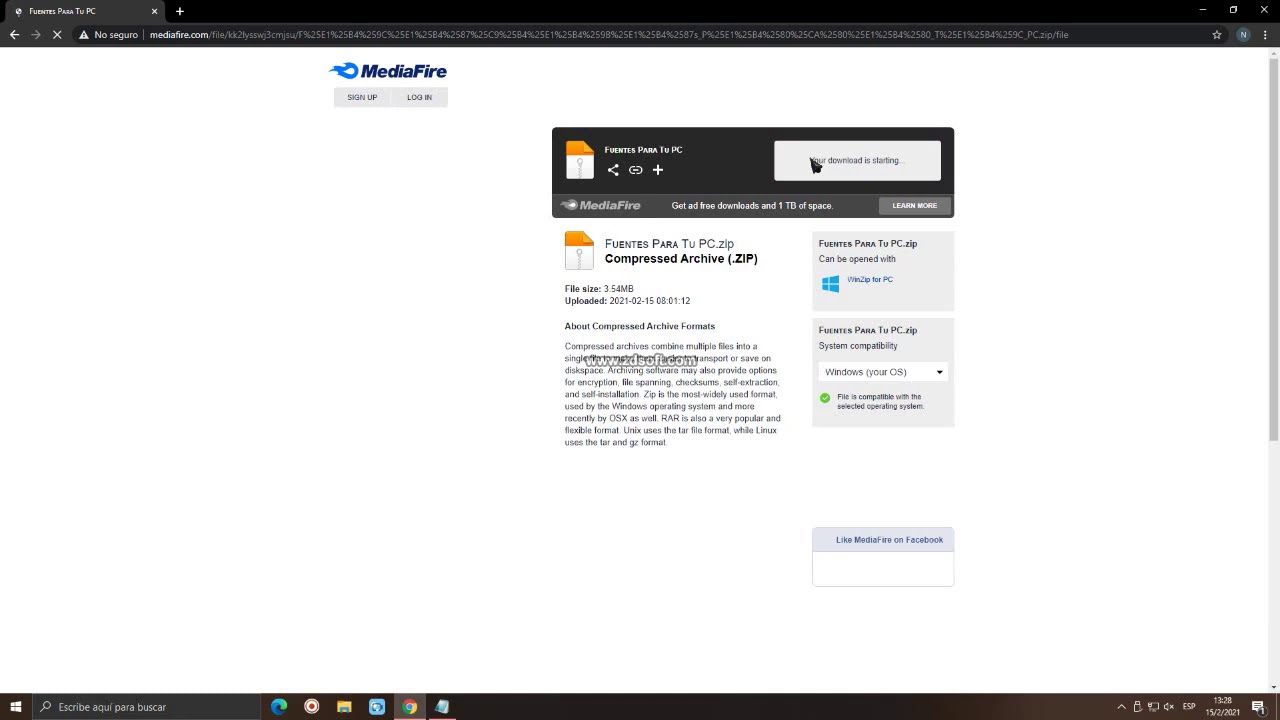Click the Get ad free downloads text
1280x720 pixels.
752,205
